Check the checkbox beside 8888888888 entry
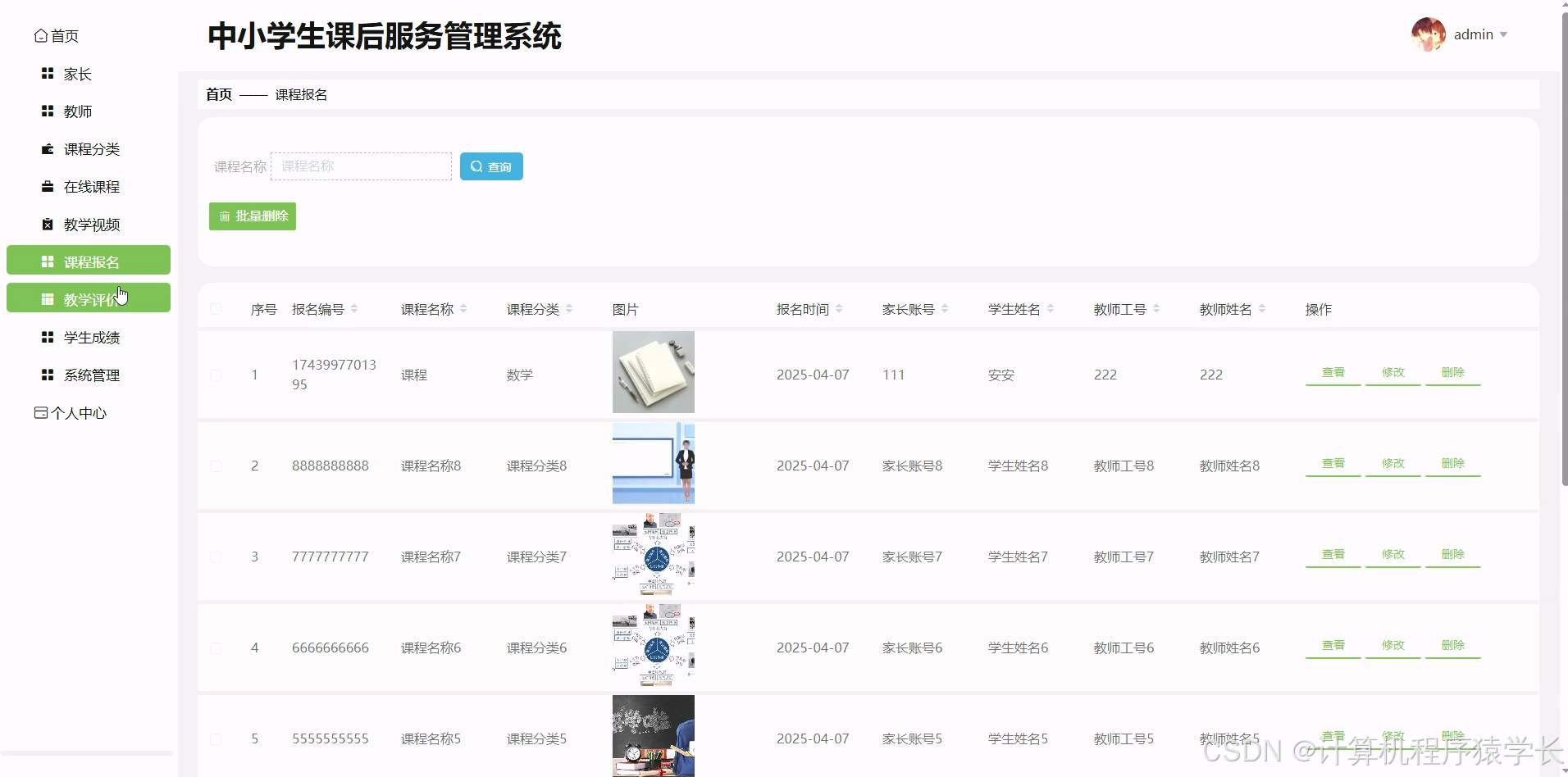The height and width of the screenshot is (777, 1568). [216, 466]
